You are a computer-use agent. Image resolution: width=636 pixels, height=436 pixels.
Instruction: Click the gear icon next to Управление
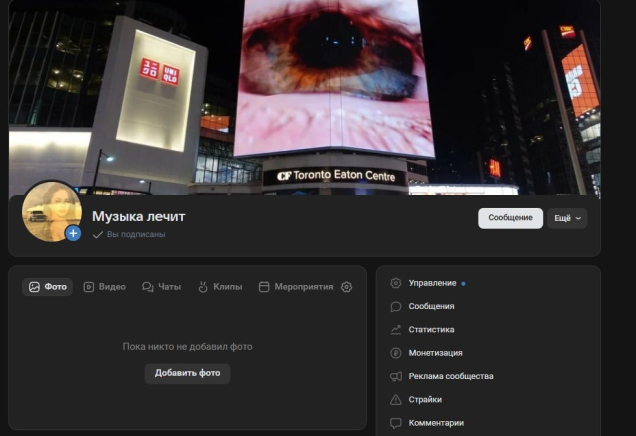pyautogui.click(x=396, y=283)
